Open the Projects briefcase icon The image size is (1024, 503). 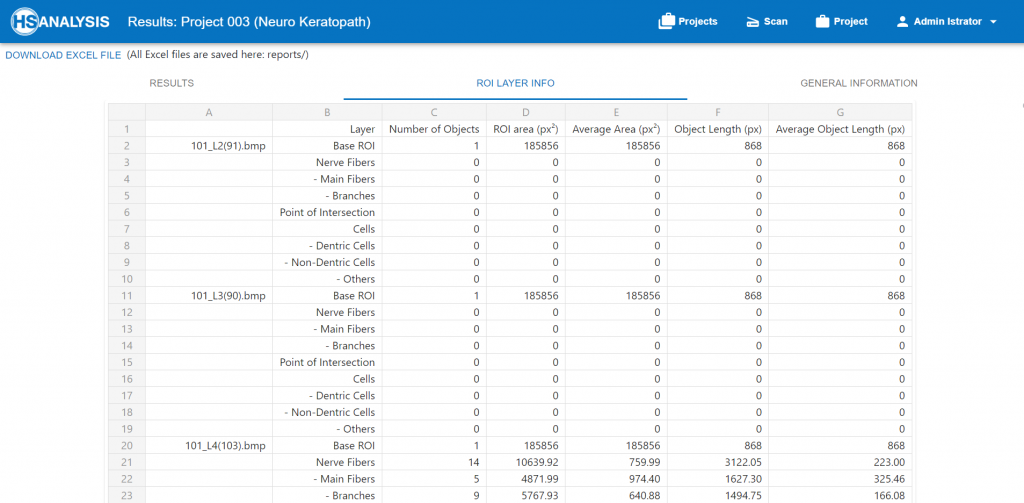(667, 21)
